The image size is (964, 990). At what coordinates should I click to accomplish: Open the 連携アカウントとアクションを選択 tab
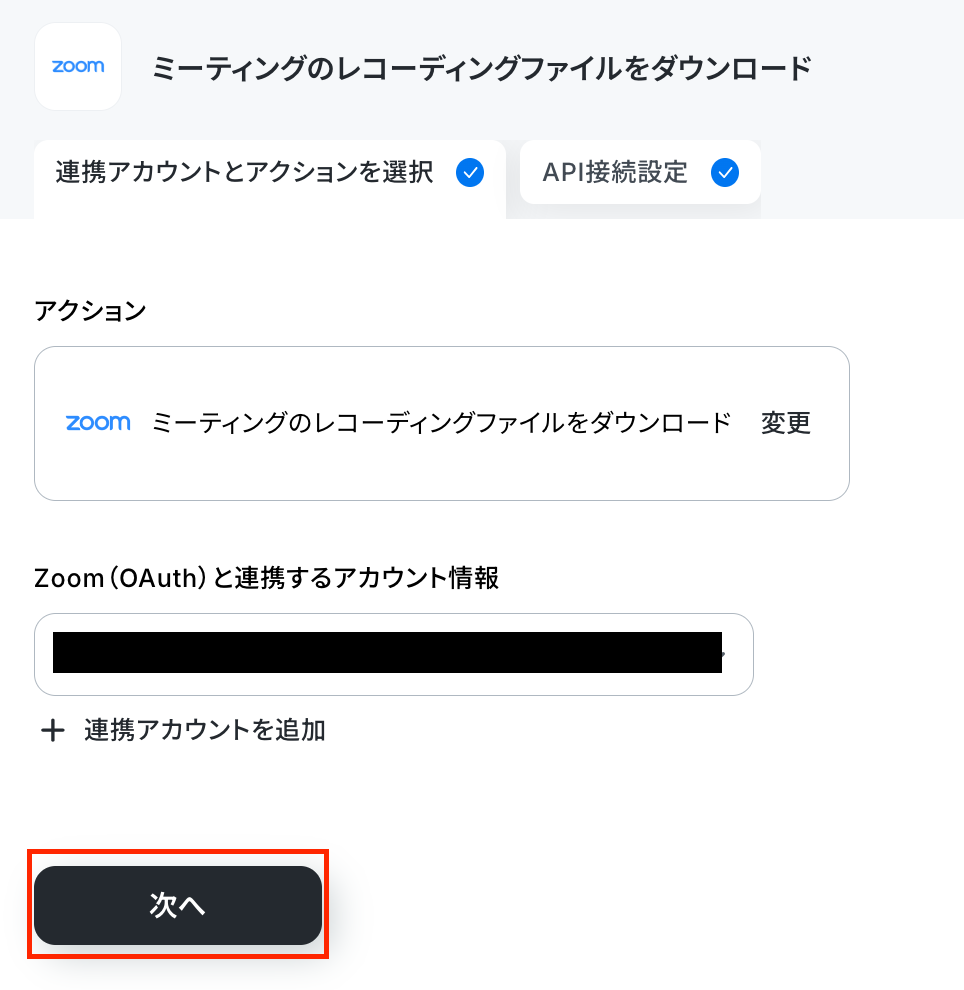coord(270,179)
